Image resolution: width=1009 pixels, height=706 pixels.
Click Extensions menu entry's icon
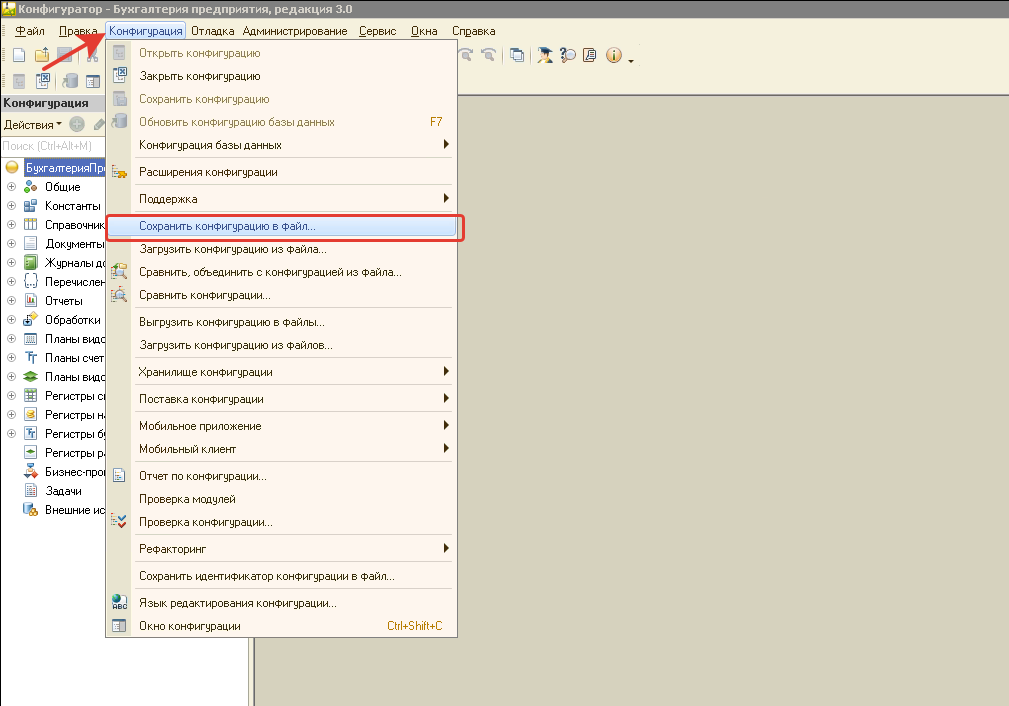119,172
